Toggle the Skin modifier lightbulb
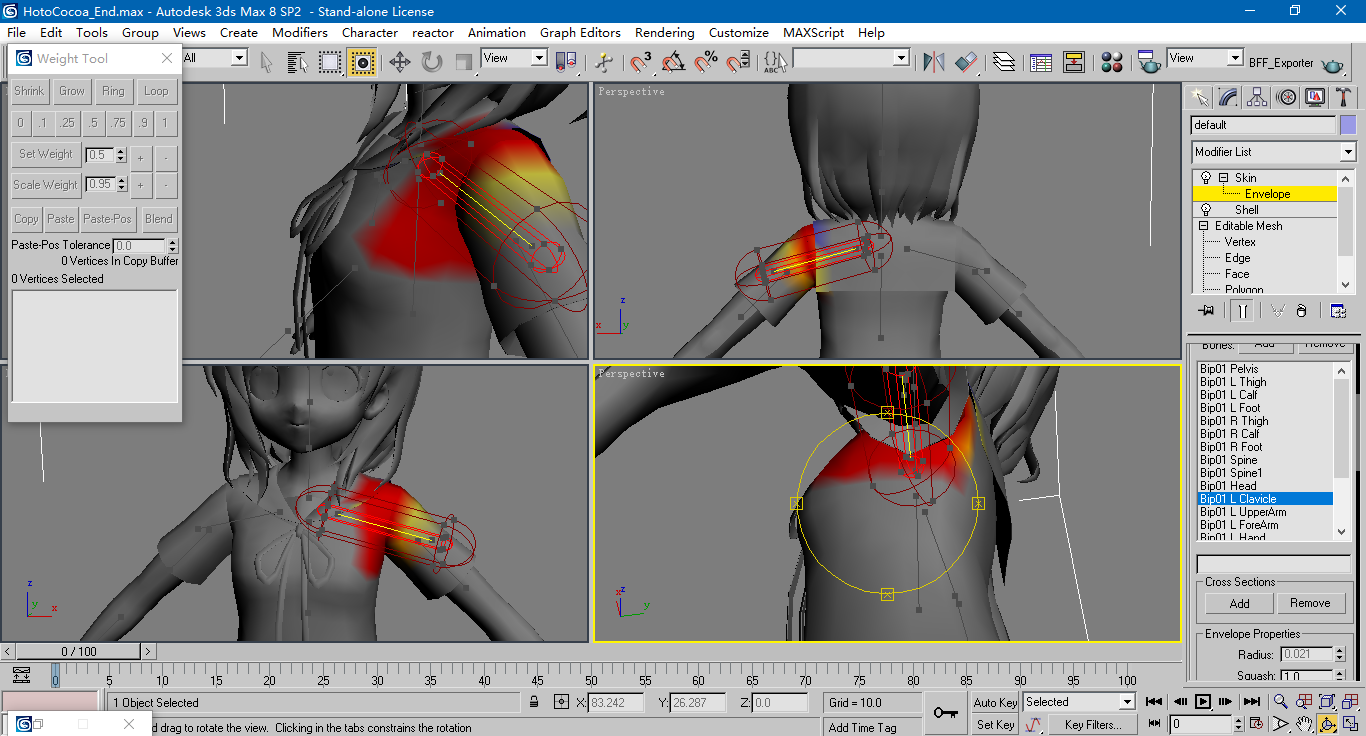The height and width of the screenshot is (736, 1366). (x=1206, y=178)
